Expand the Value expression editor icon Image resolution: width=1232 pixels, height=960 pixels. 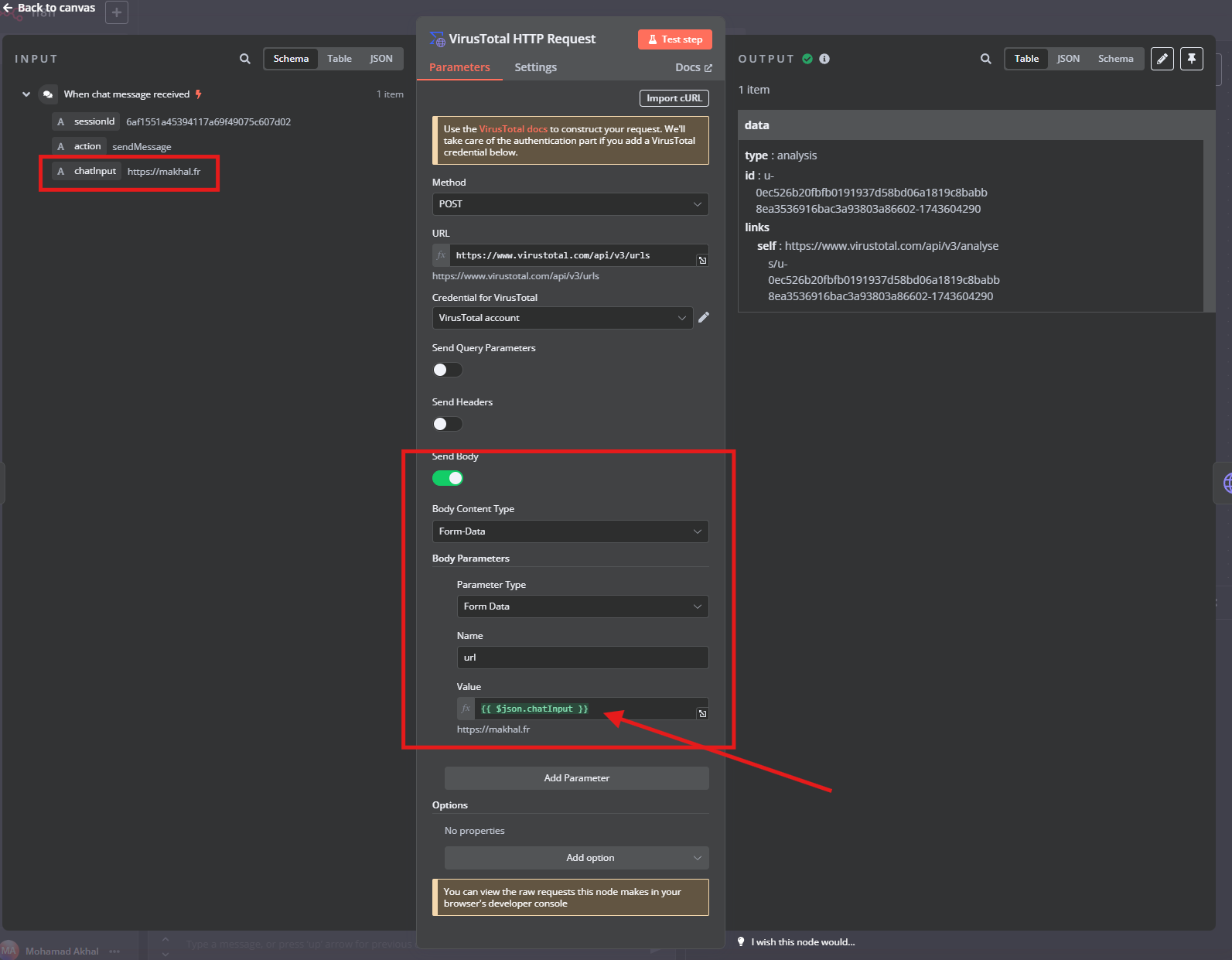tap(702, 714)
